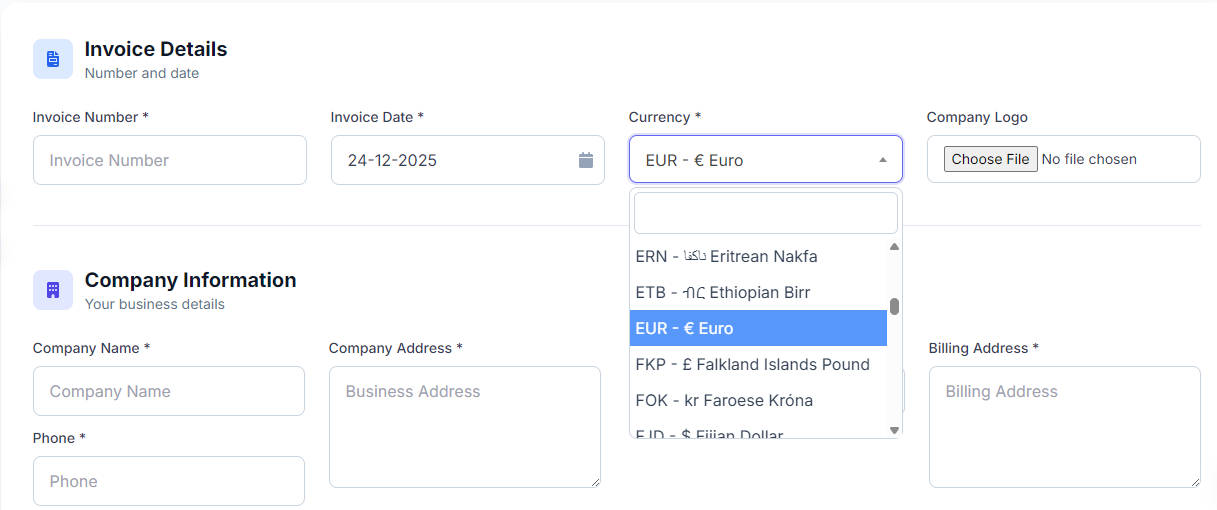This screenshot has height=510, width=1217.
Task: Click the Invoice Date field
Action: click(x=455, y=160)
